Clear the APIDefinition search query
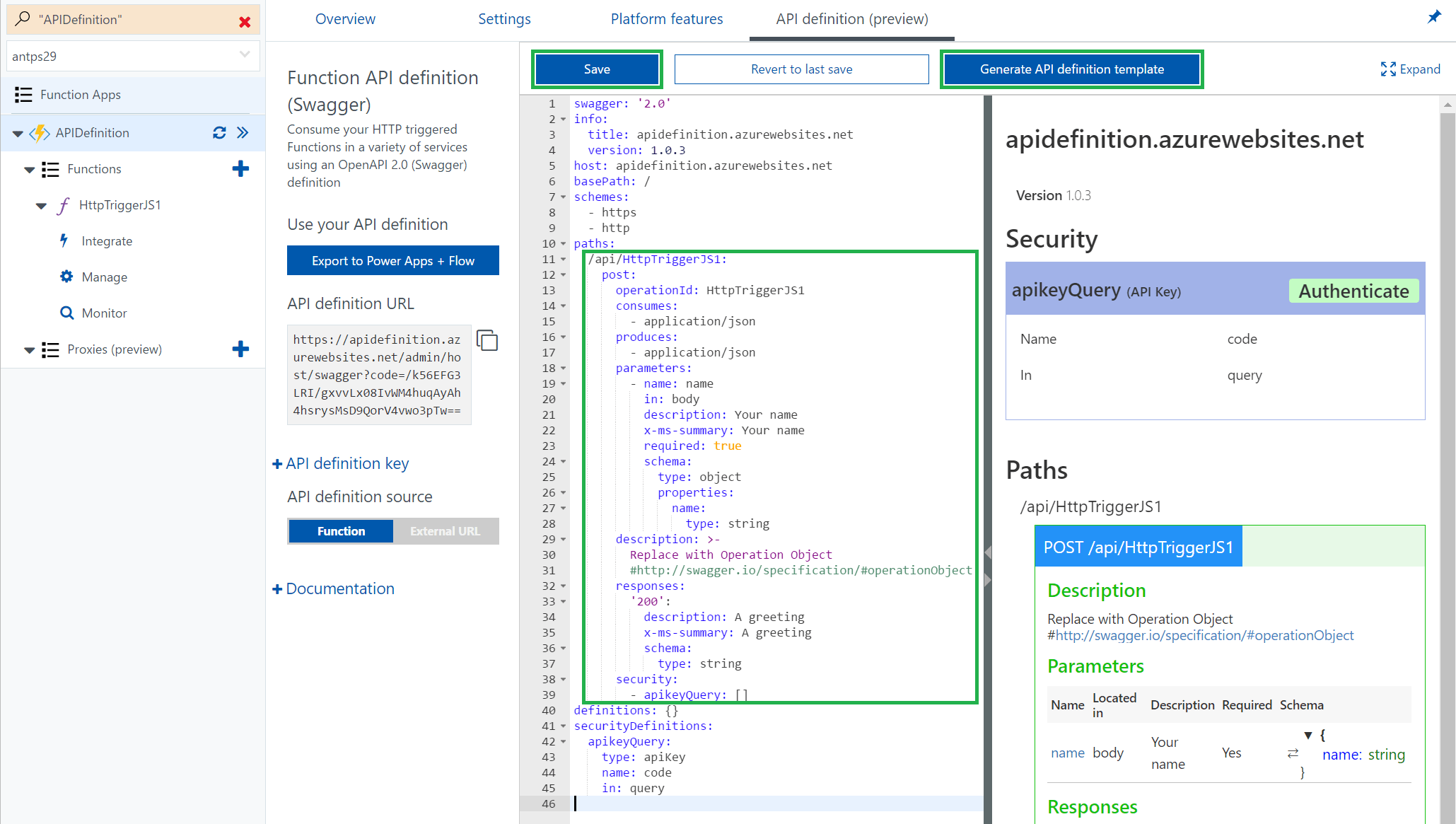Screen dimensions: 1456x824 click(x=245, y=21)
